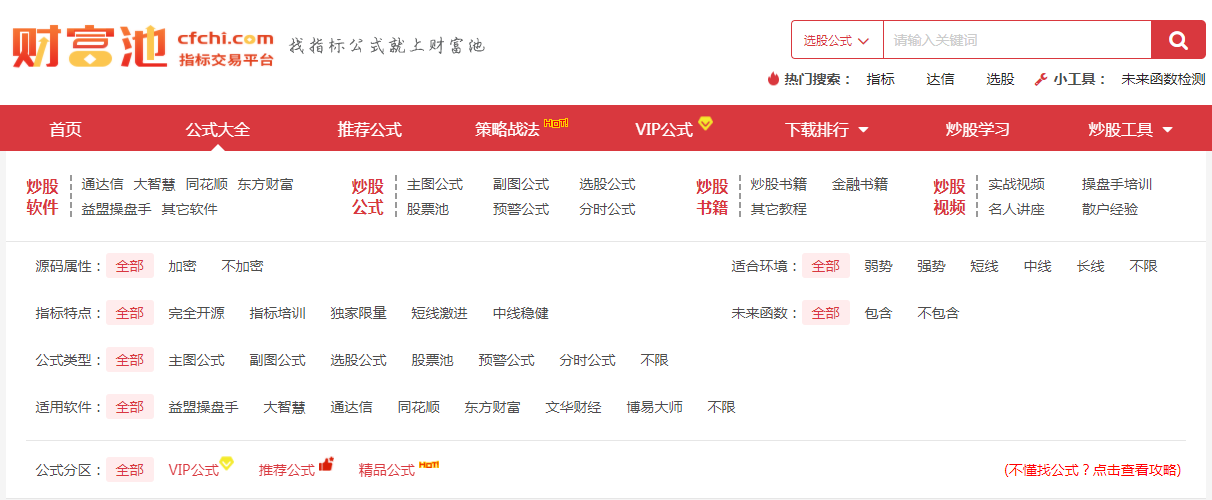Select 短线激进 under 指标特点

point(440,313)
